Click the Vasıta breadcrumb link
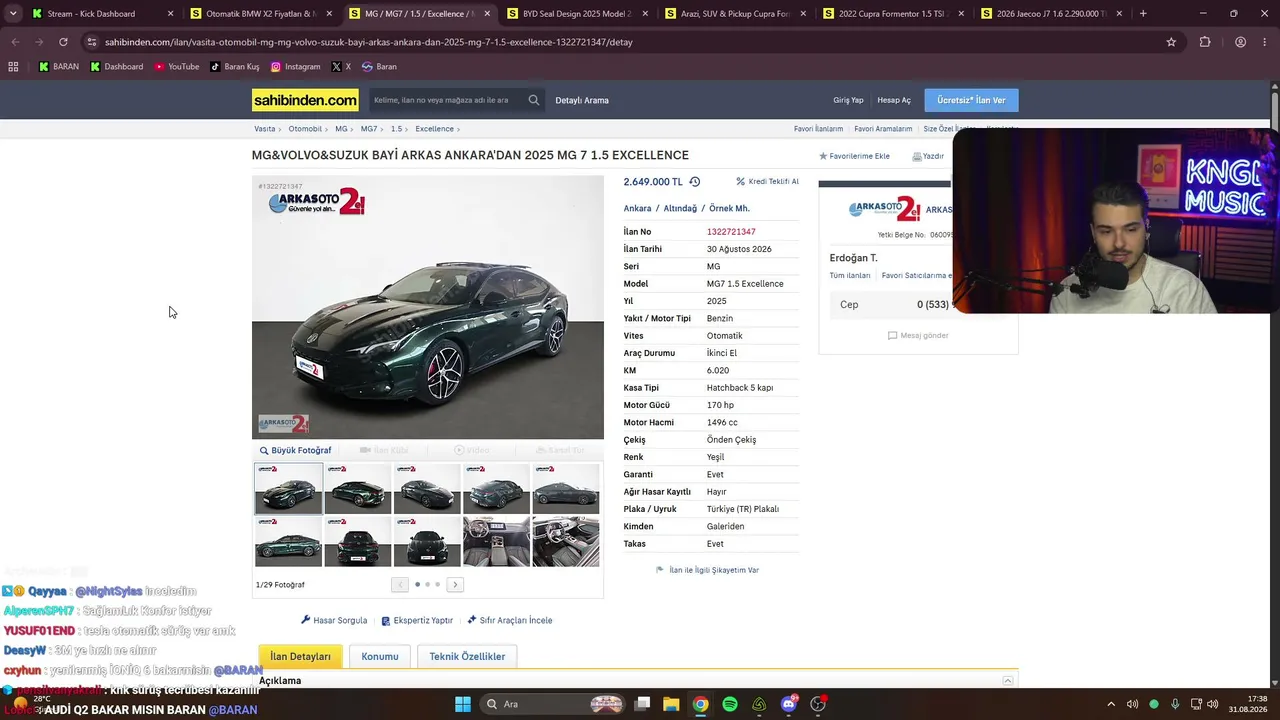 [x=264, y=129]
